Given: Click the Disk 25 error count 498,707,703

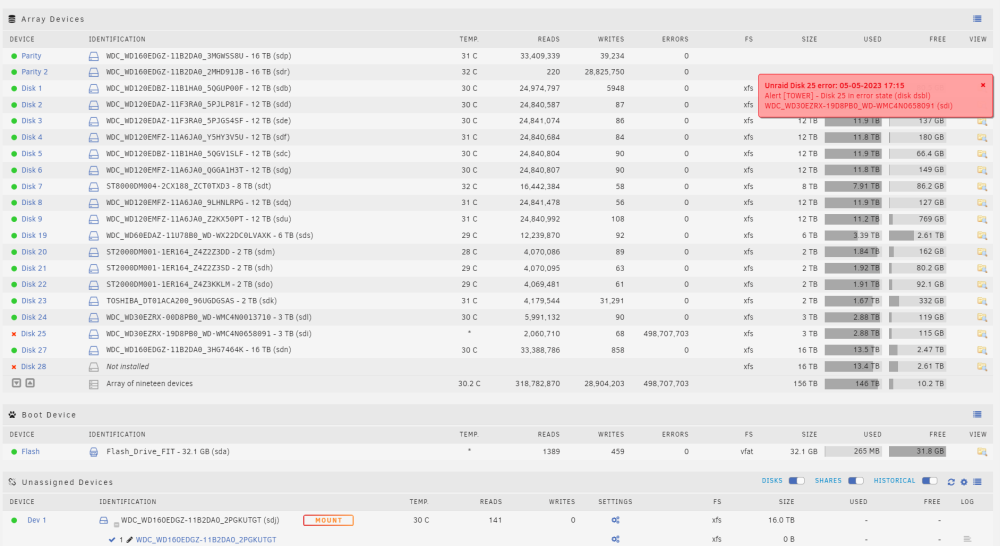Looking at the screenshot, I should 666,334.
